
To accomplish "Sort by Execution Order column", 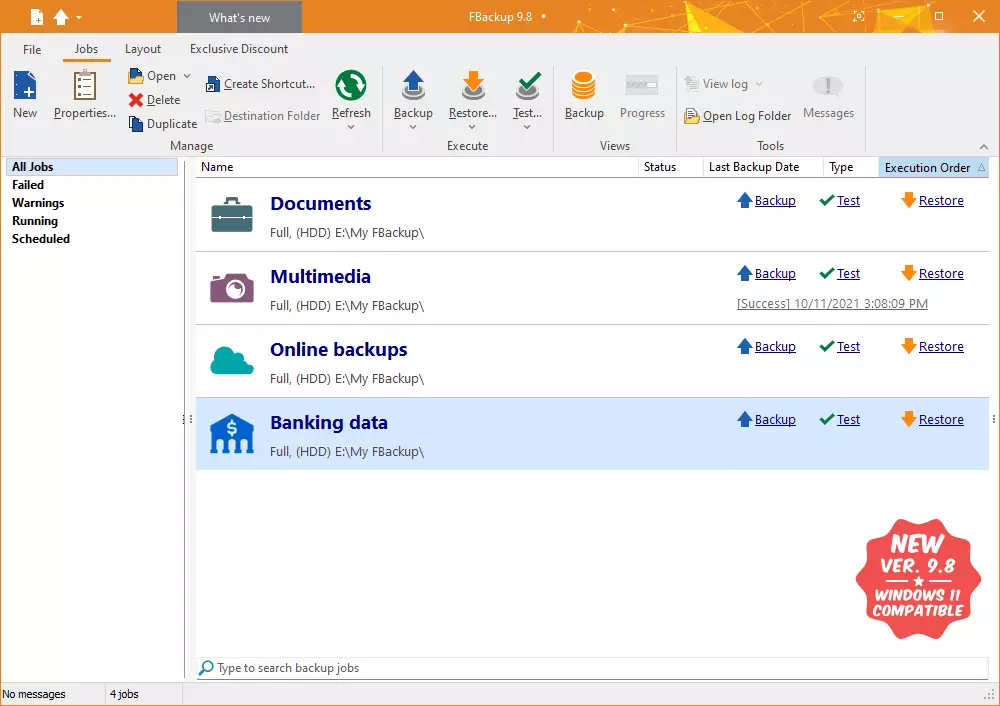I will 934,167.
